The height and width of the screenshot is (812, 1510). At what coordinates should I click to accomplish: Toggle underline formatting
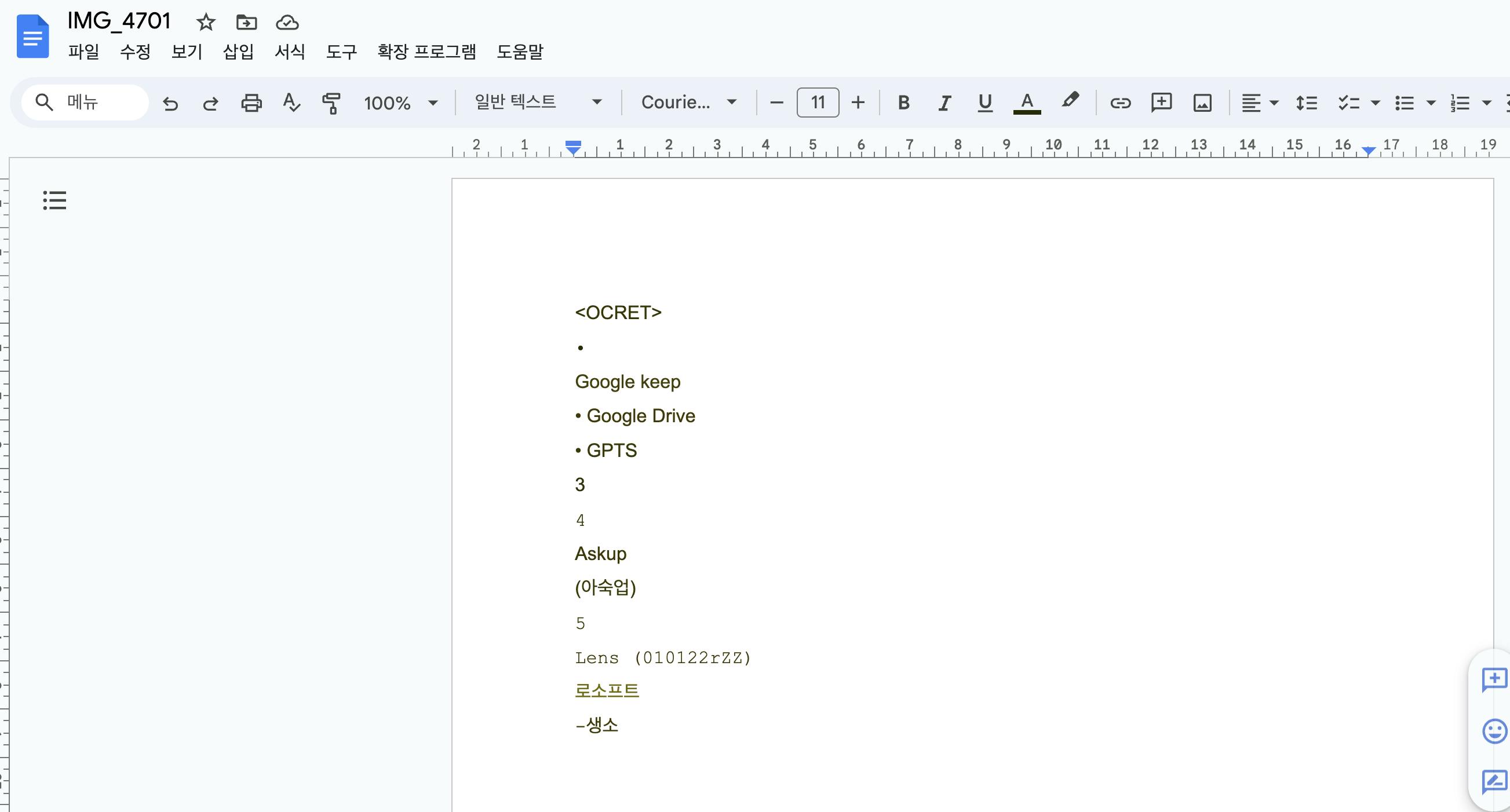(x=985, y=103)
